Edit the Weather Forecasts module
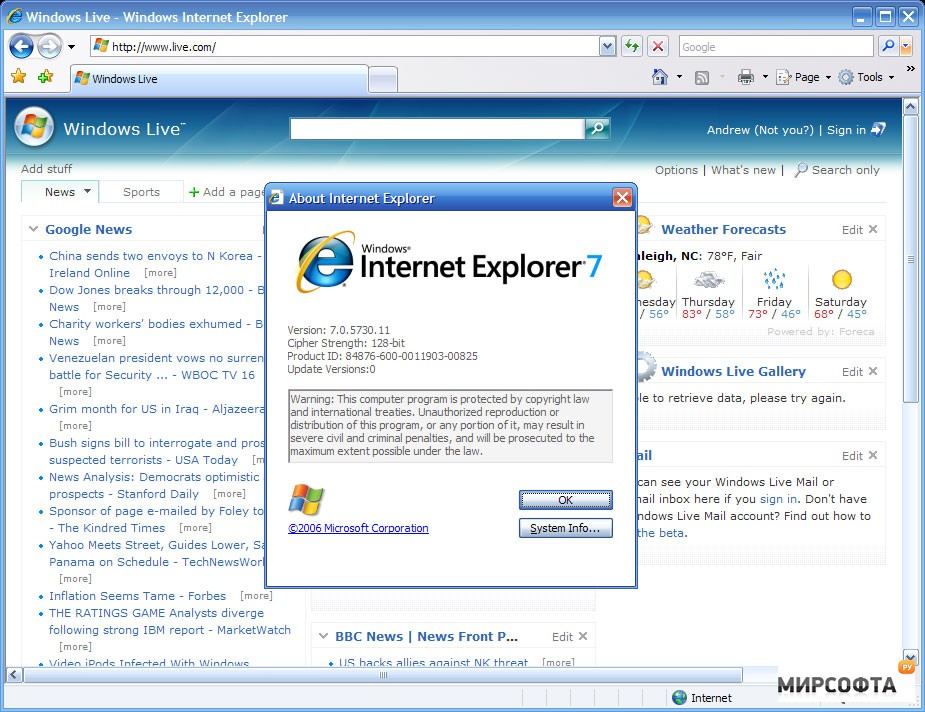The image size is (925, 712). (852, 229)
